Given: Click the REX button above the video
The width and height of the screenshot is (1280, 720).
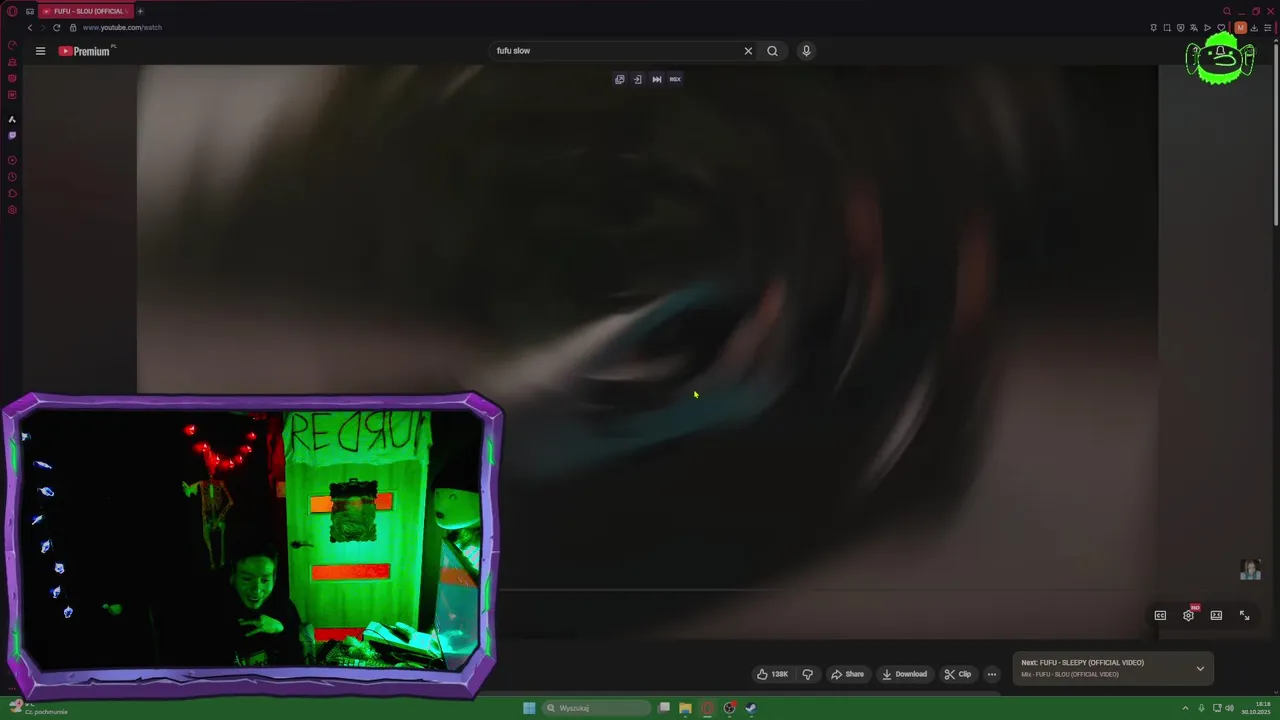Looking at the screenshot, I should [675, 79].
